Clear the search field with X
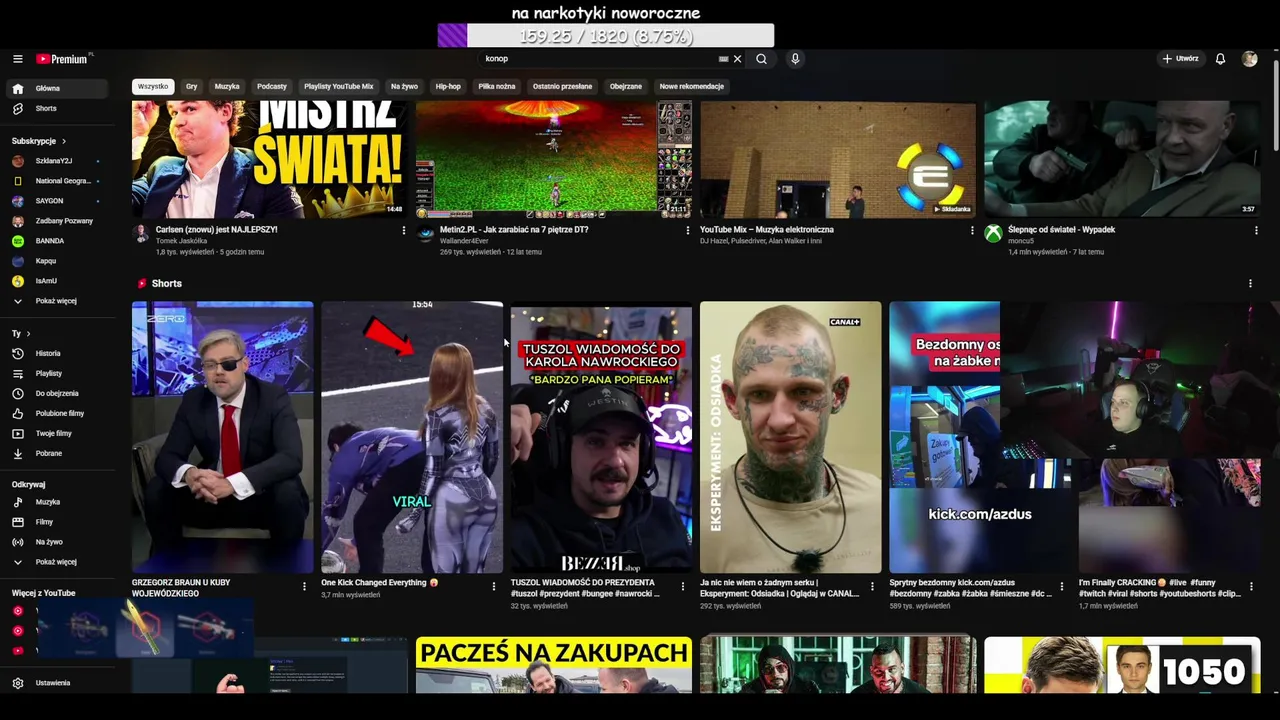 pos(738,59)
